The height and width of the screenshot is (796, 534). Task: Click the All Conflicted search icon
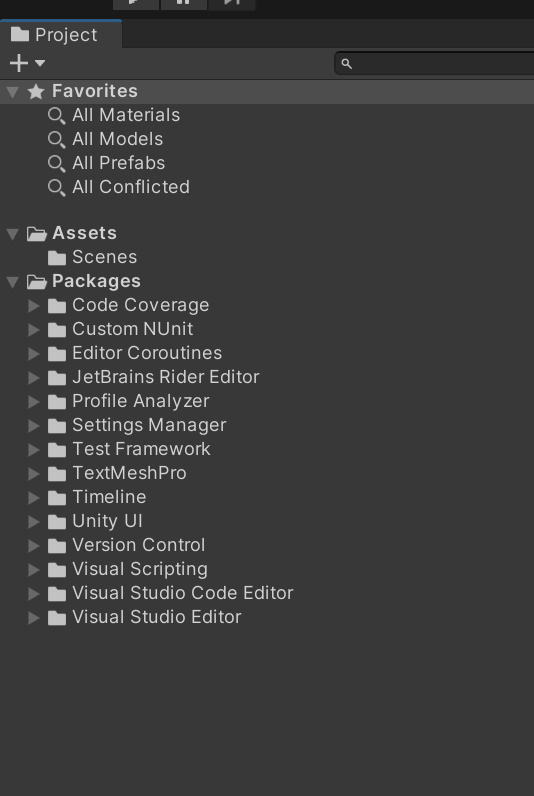[x=56, y=187]
